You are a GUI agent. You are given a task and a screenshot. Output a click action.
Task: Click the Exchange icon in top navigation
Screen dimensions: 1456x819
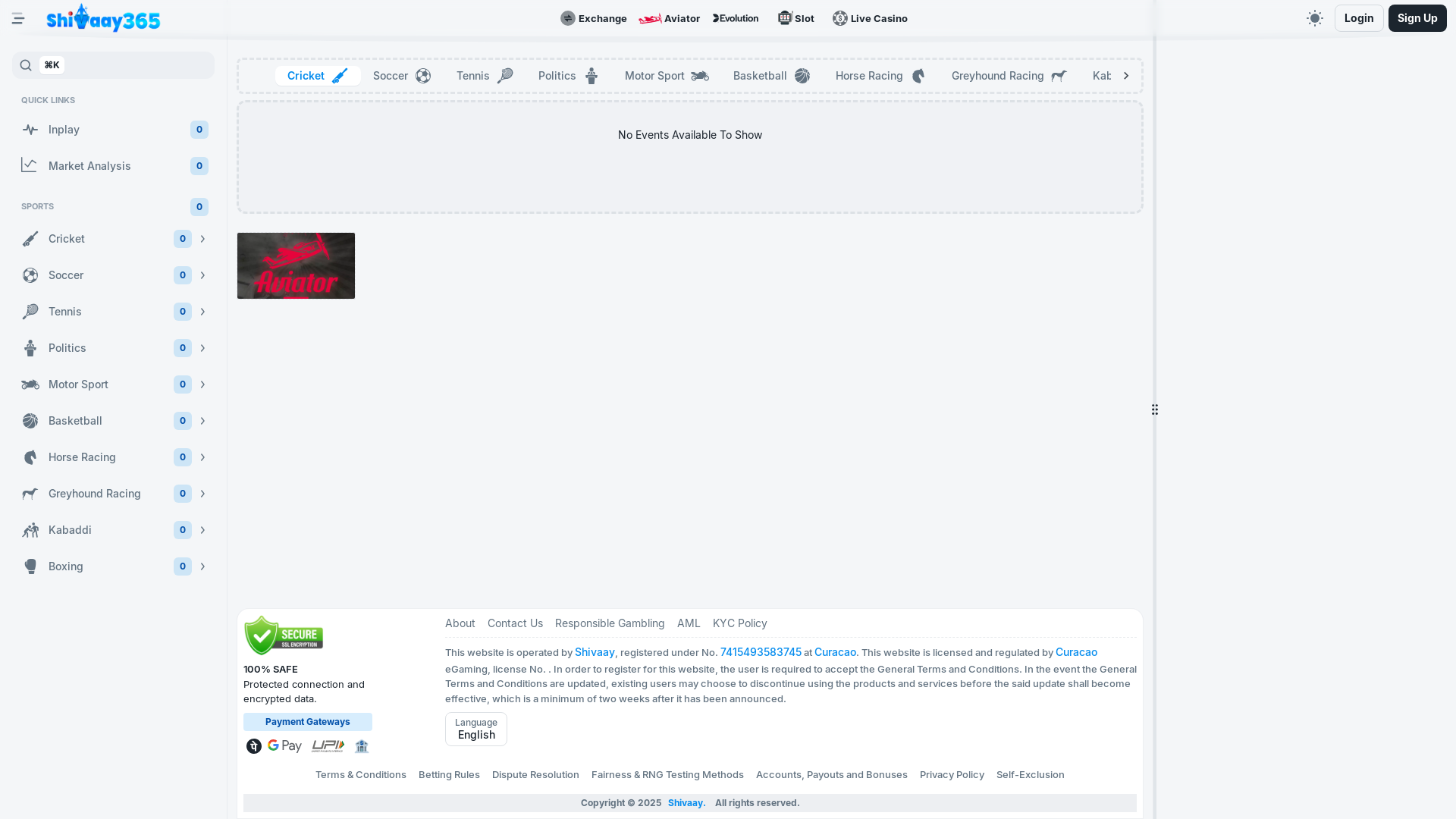click(568, 18)
